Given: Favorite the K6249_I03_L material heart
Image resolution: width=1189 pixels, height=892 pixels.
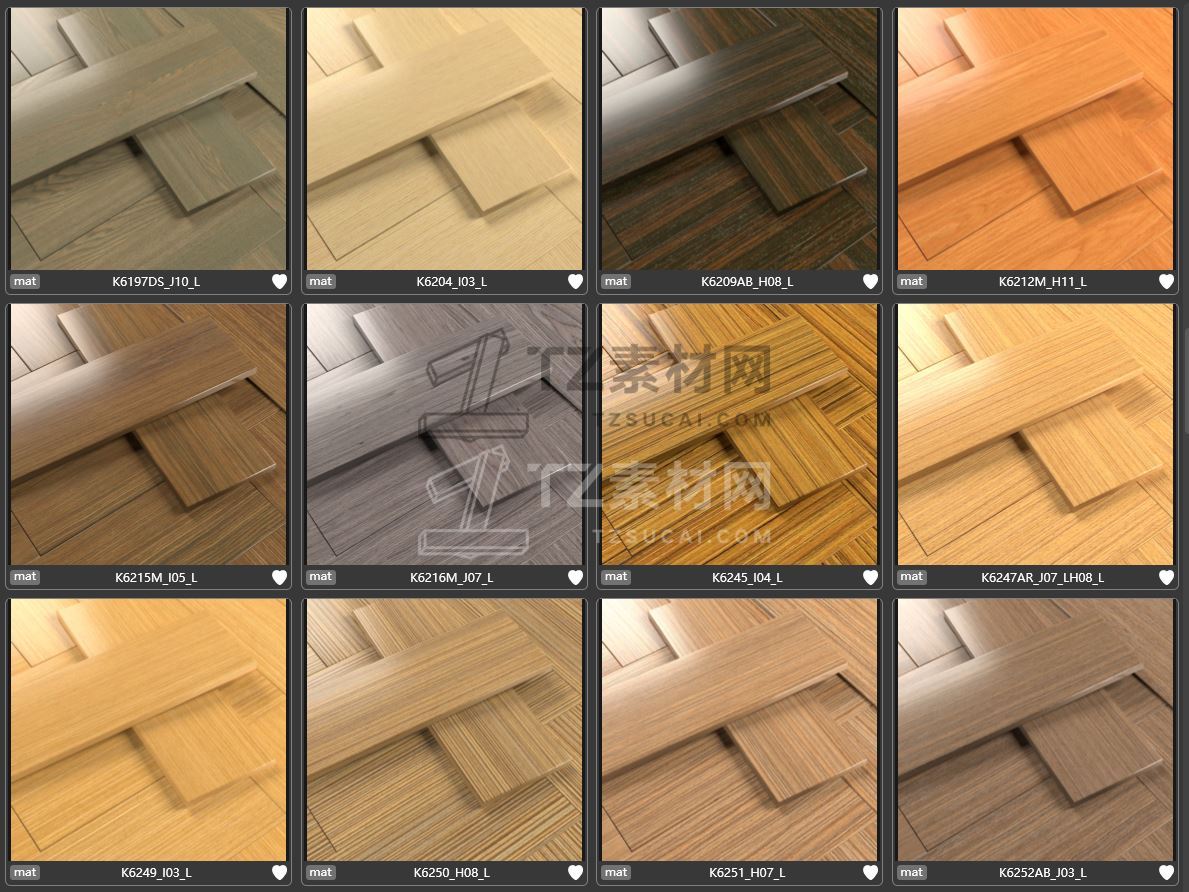Looking at the screenshot, I should (x=280, y=872).
